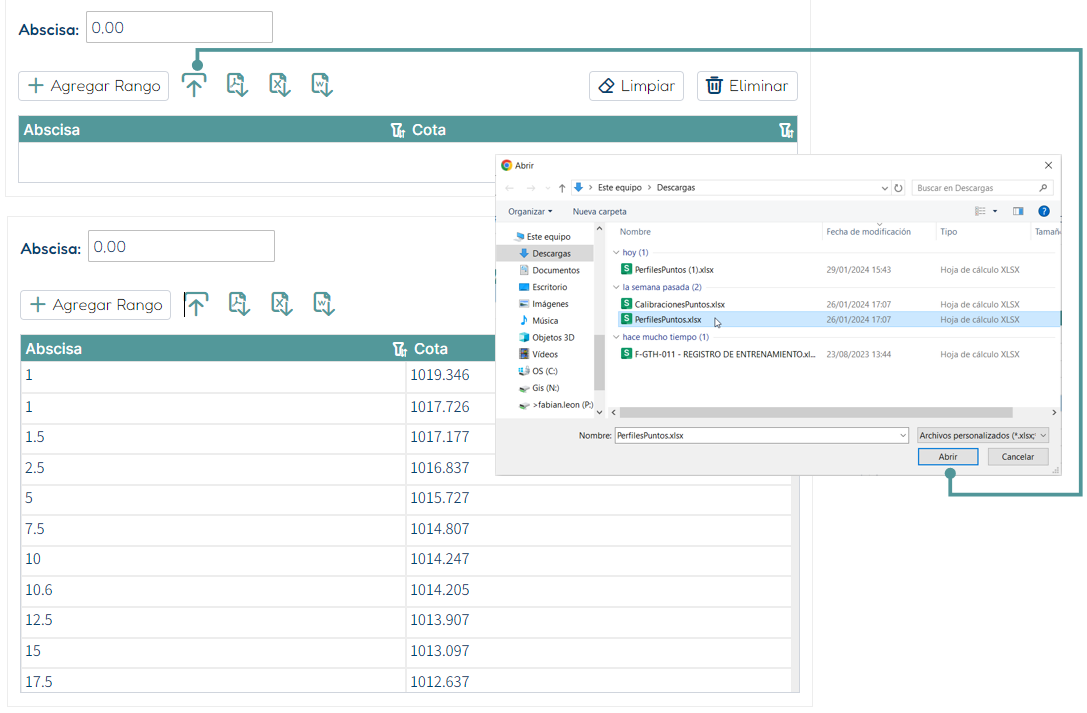The width and height of the screenshot is (1087, 713).
Task: Collapse the 'hace mucho tiempo (1)' group
Action: (616, 337)
